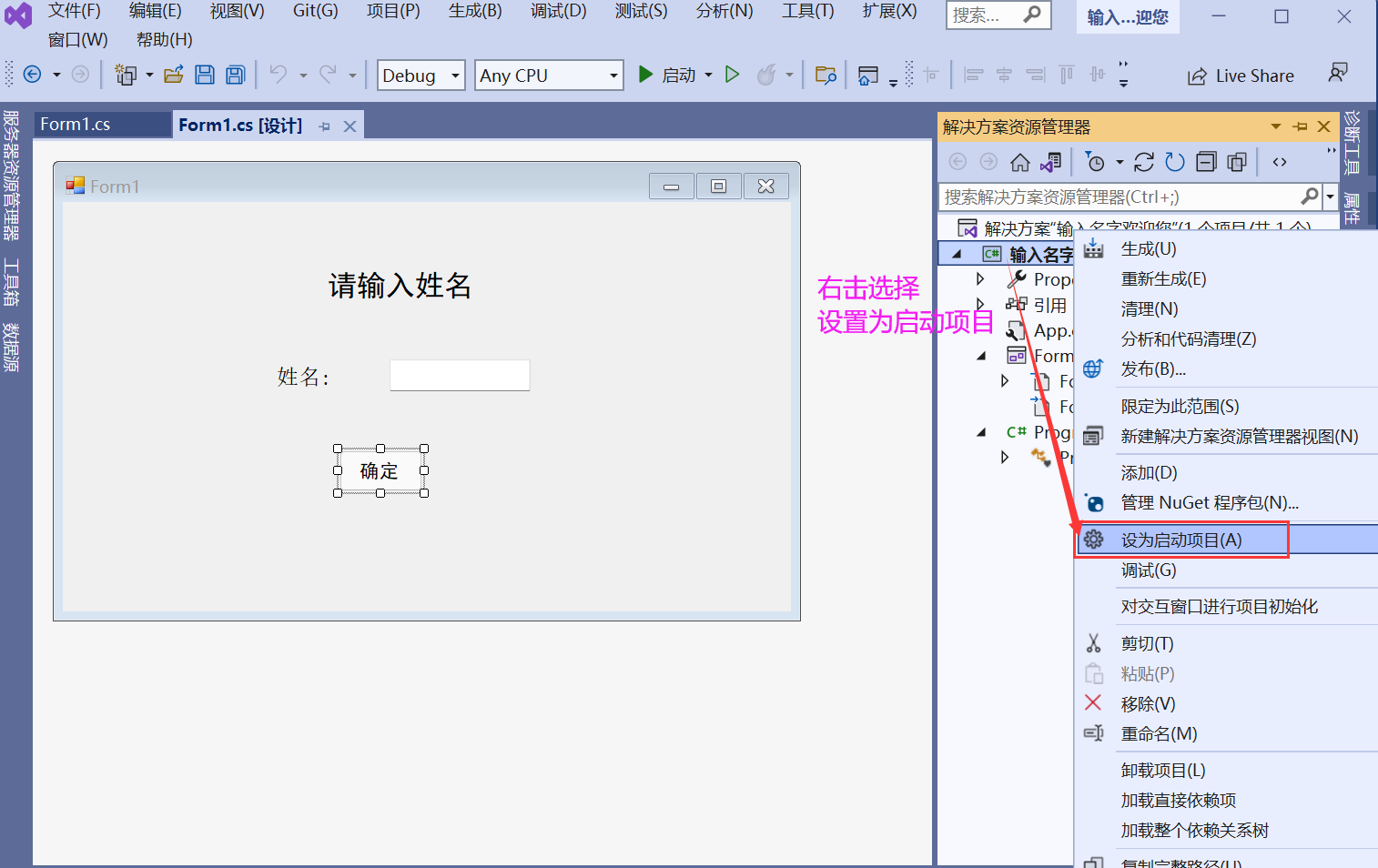The image size is (1378, 868).
Task: Click the Live Share button
Action: point(1241,76)
